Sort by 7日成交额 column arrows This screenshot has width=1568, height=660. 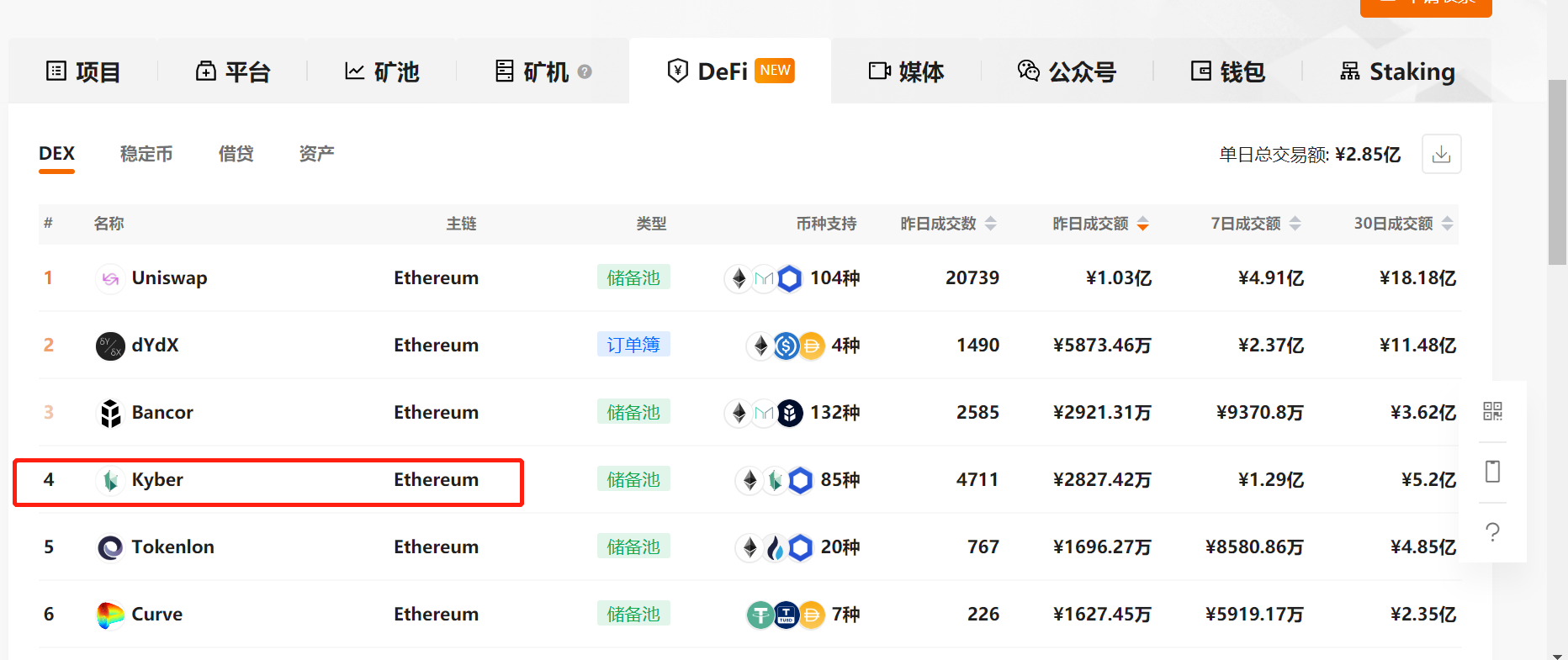(x=1295, y=224)
